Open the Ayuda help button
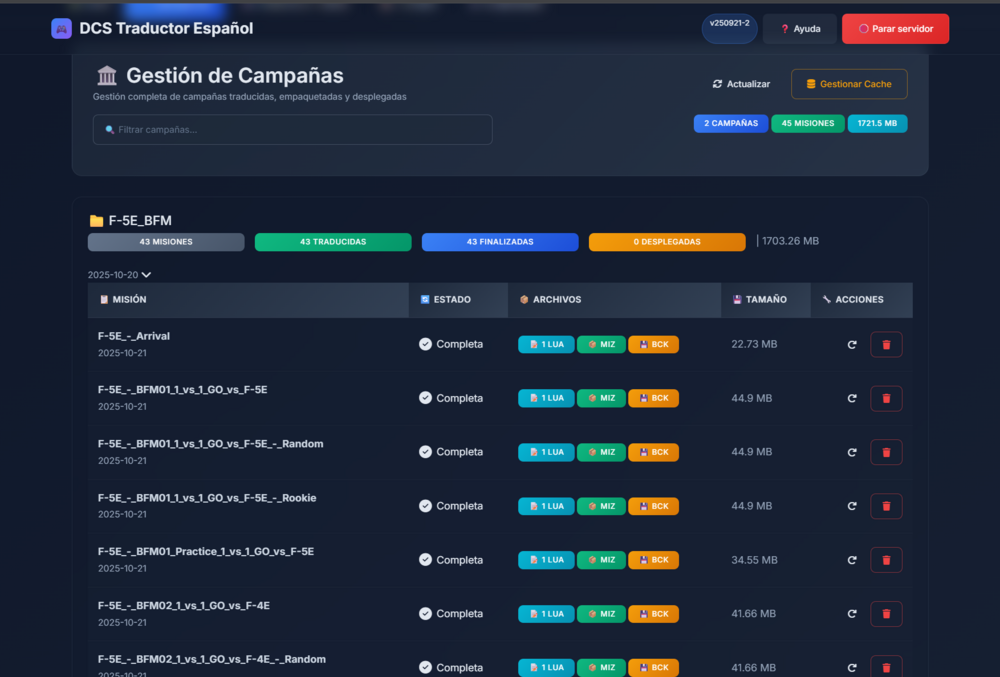1000x677 pixels. [x=800, y=29]
